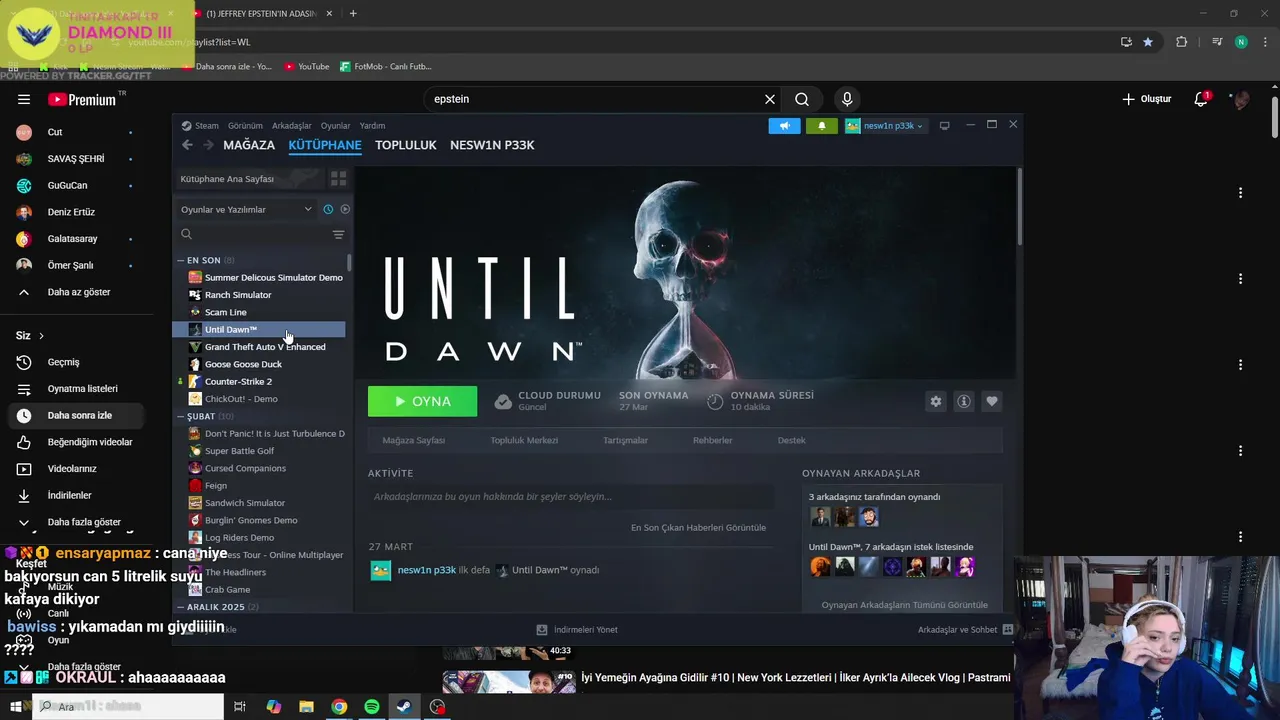This screenshot has width=1280, height=720.
Task: Open Steam notifications bell icon
Action: pos(822,126)
